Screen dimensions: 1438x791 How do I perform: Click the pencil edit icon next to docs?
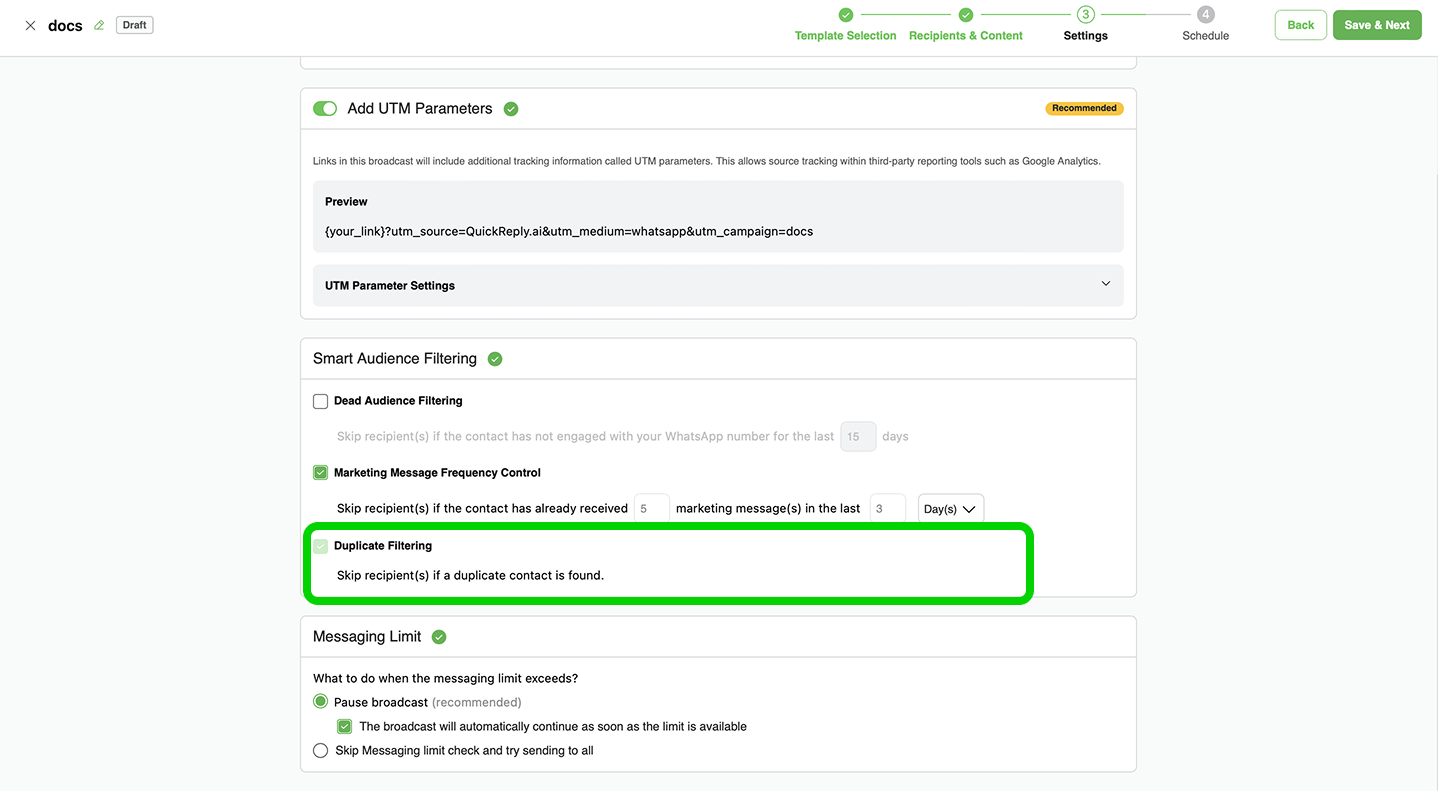coord(99,26)
